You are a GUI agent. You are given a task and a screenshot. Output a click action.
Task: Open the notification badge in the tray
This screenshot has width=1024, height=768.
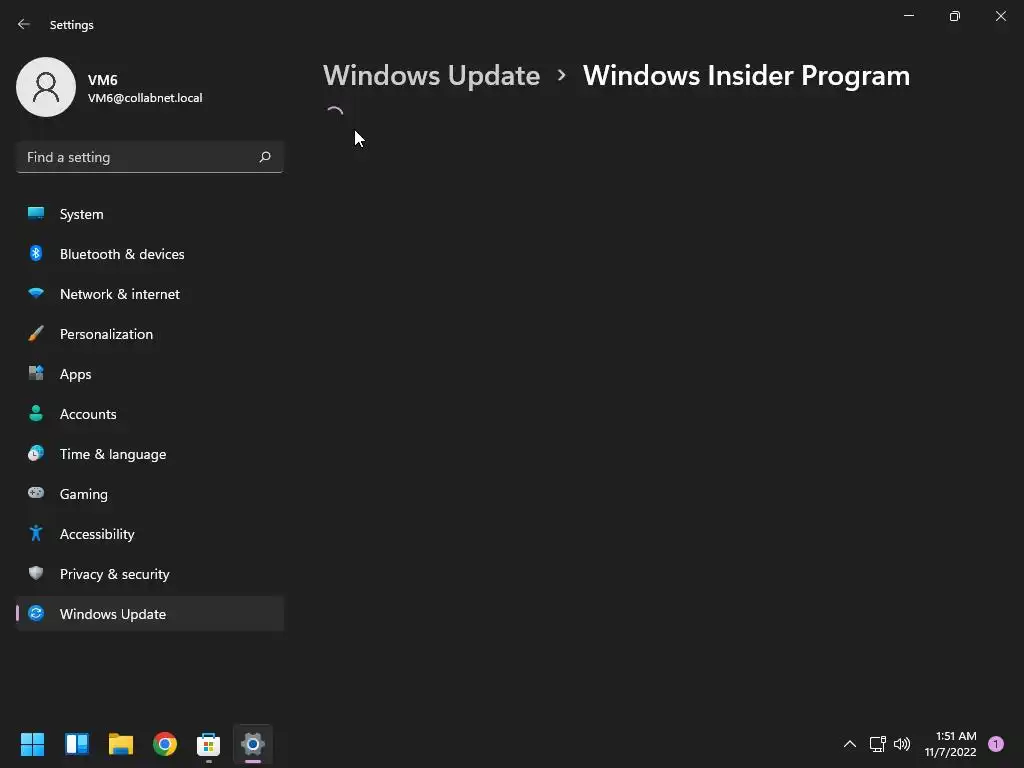996,744
